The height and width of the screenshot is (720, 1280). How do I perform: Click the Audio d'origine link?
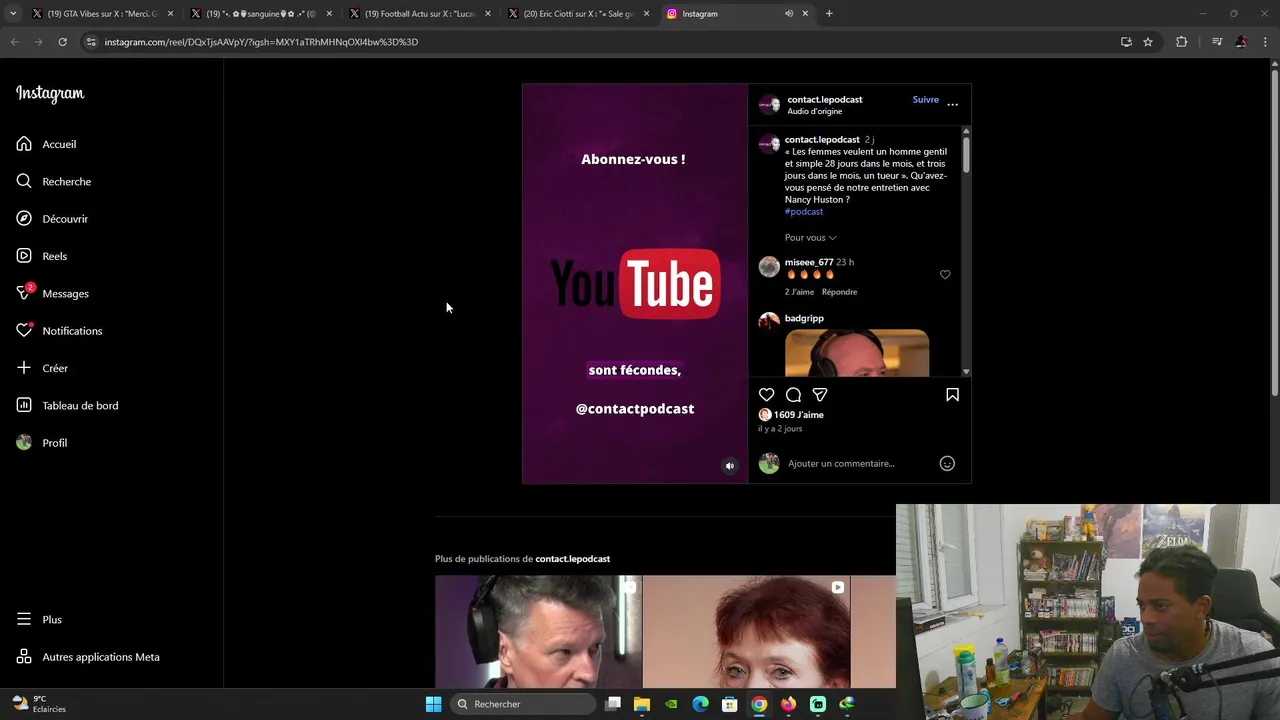pyautogui.click(x=814, y=111)
